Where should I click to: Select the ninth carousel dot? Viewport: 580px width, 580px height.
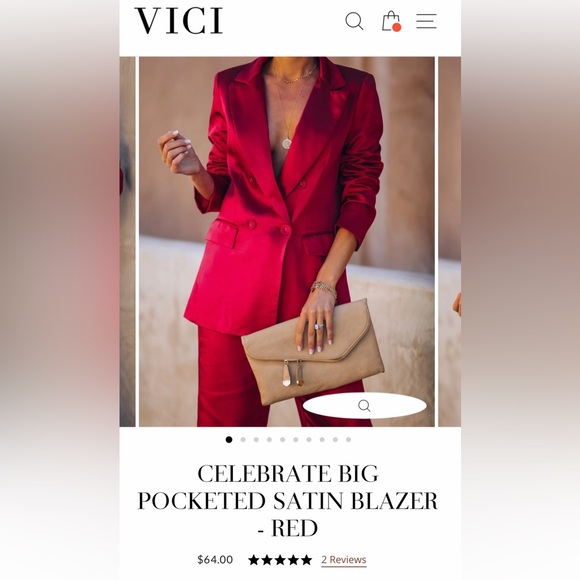coord(335,439)
